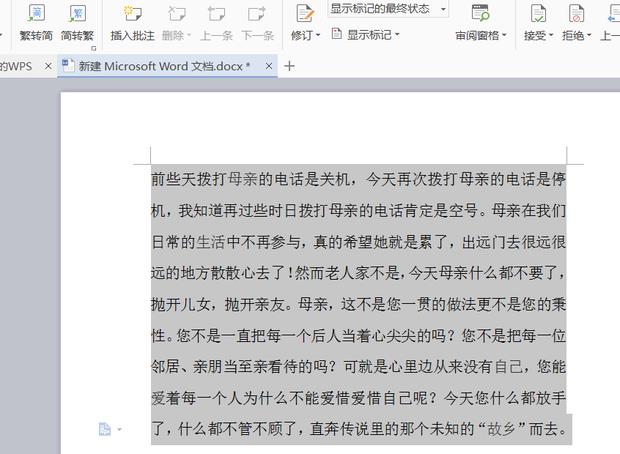Open a new tab with plus button
620x454 pixels.
[x=290, y=66]
